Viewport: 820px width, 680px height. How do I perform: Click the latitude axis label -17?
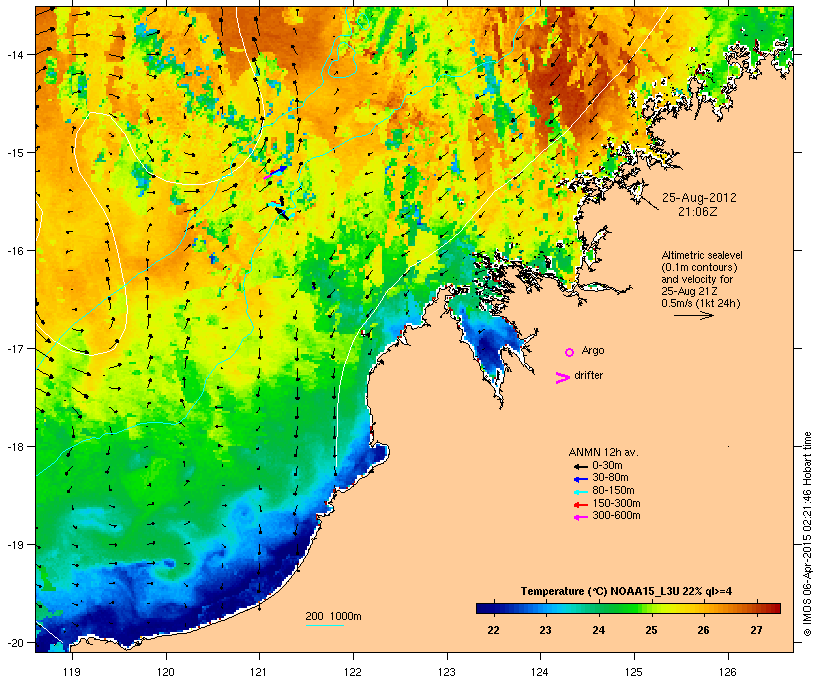14,348
